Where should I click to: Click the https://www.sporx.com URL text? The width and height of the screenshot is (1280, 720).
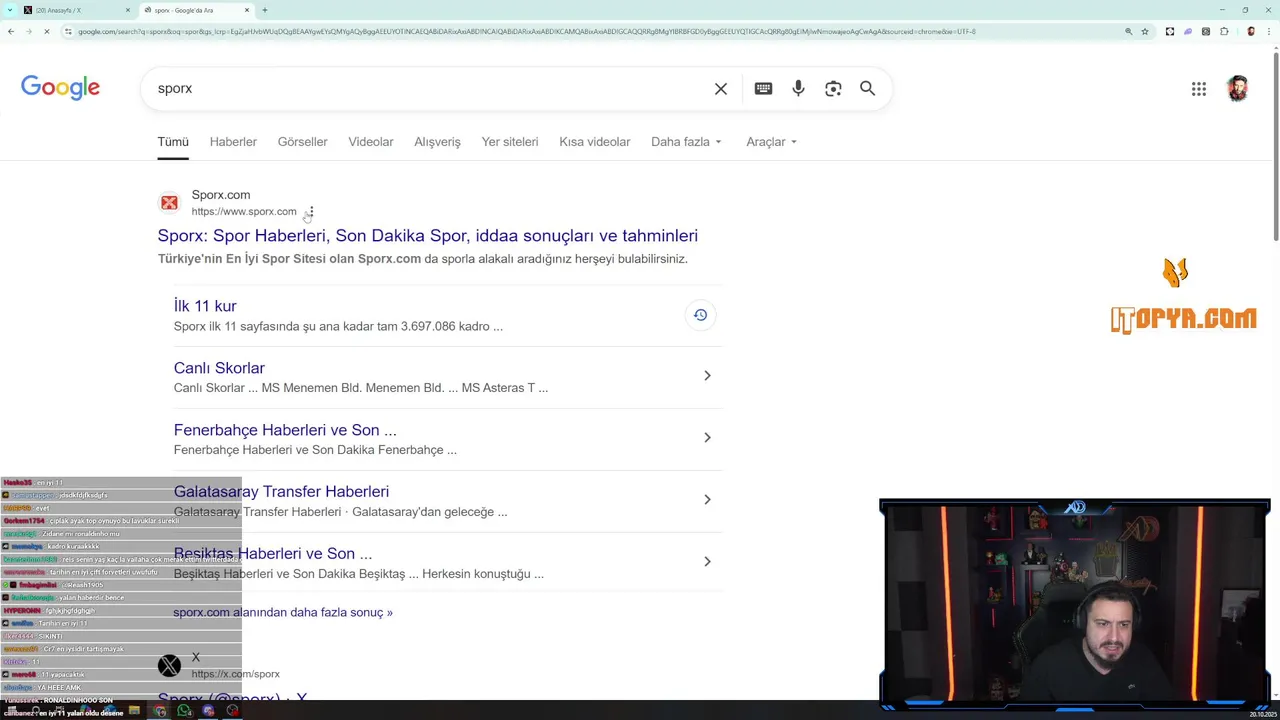tap(244, 212)
